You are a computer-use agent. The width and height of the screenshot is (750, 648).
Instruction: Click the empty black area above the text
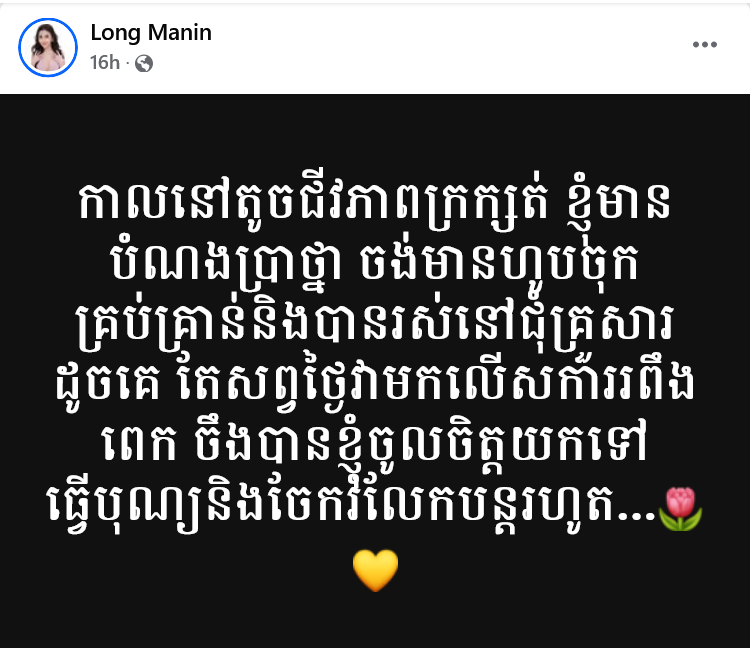[375, 136]
